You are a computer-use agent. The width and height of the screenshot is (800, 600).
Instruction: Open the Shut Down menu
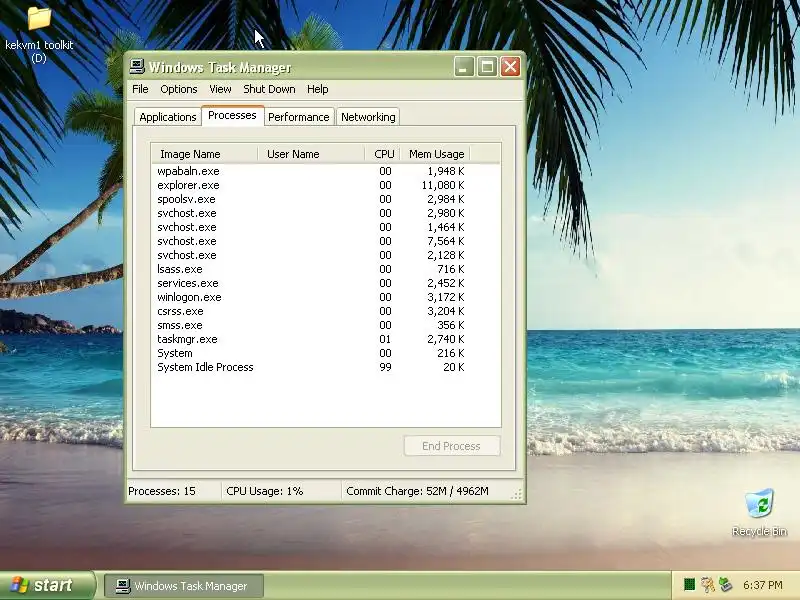point(269,89)
